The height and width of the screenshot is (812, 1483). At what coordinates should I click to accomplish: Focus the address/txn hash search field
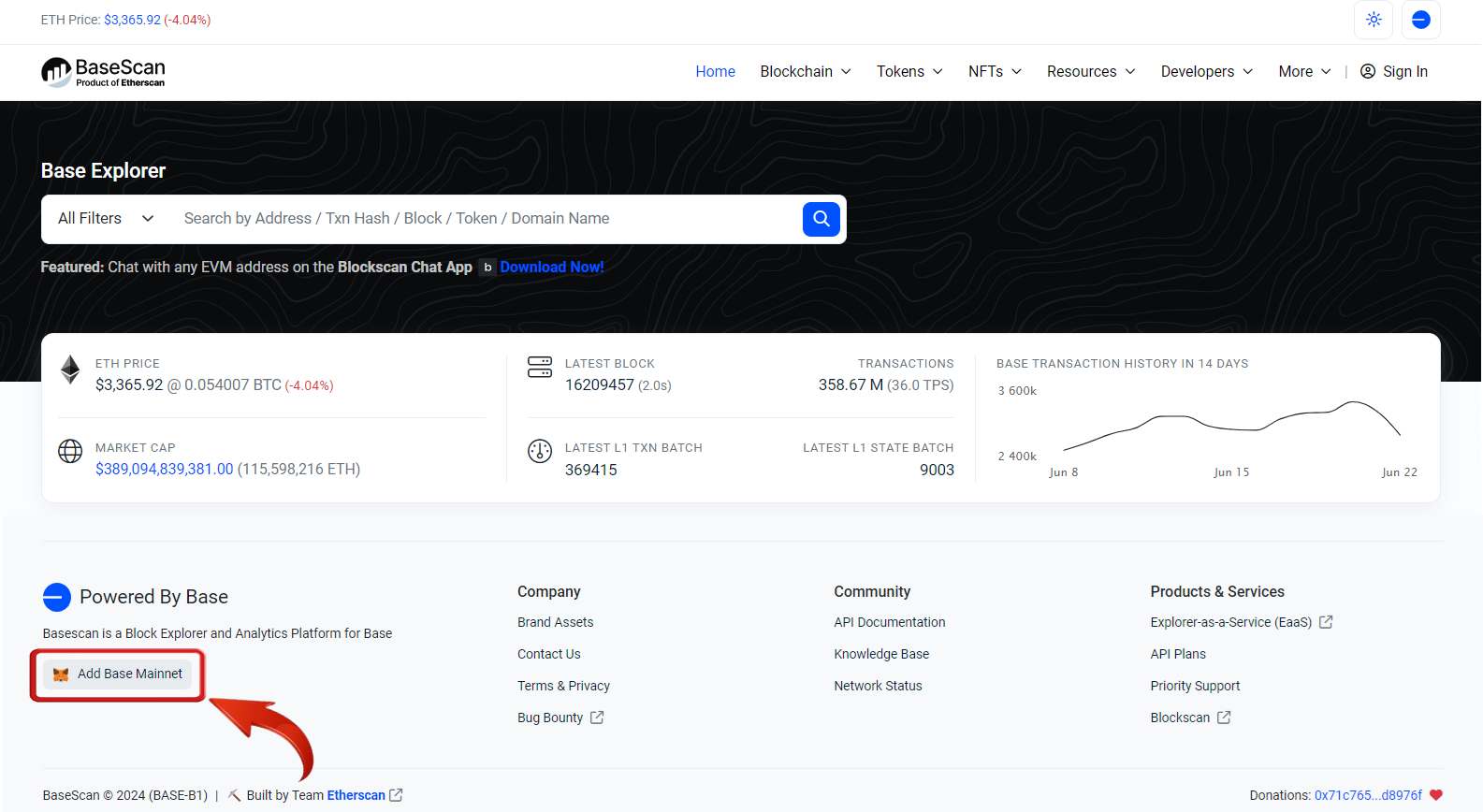point(487,219)
